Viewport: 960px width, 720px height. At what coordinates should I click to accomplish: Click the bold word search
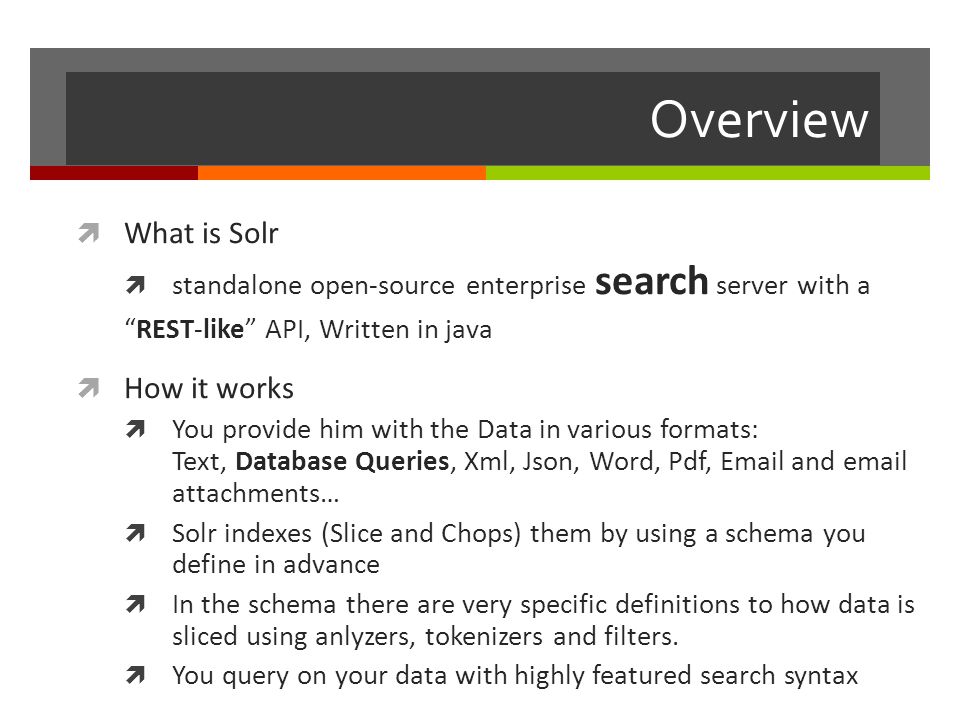[x=651, y=282]
